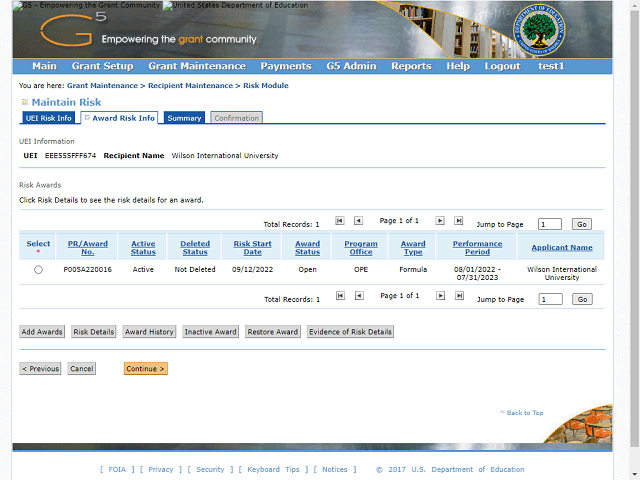Click Evidence of Risk Details button
Image resolution: width=640 pixels, height=480 pixels.
coord(350,332)
